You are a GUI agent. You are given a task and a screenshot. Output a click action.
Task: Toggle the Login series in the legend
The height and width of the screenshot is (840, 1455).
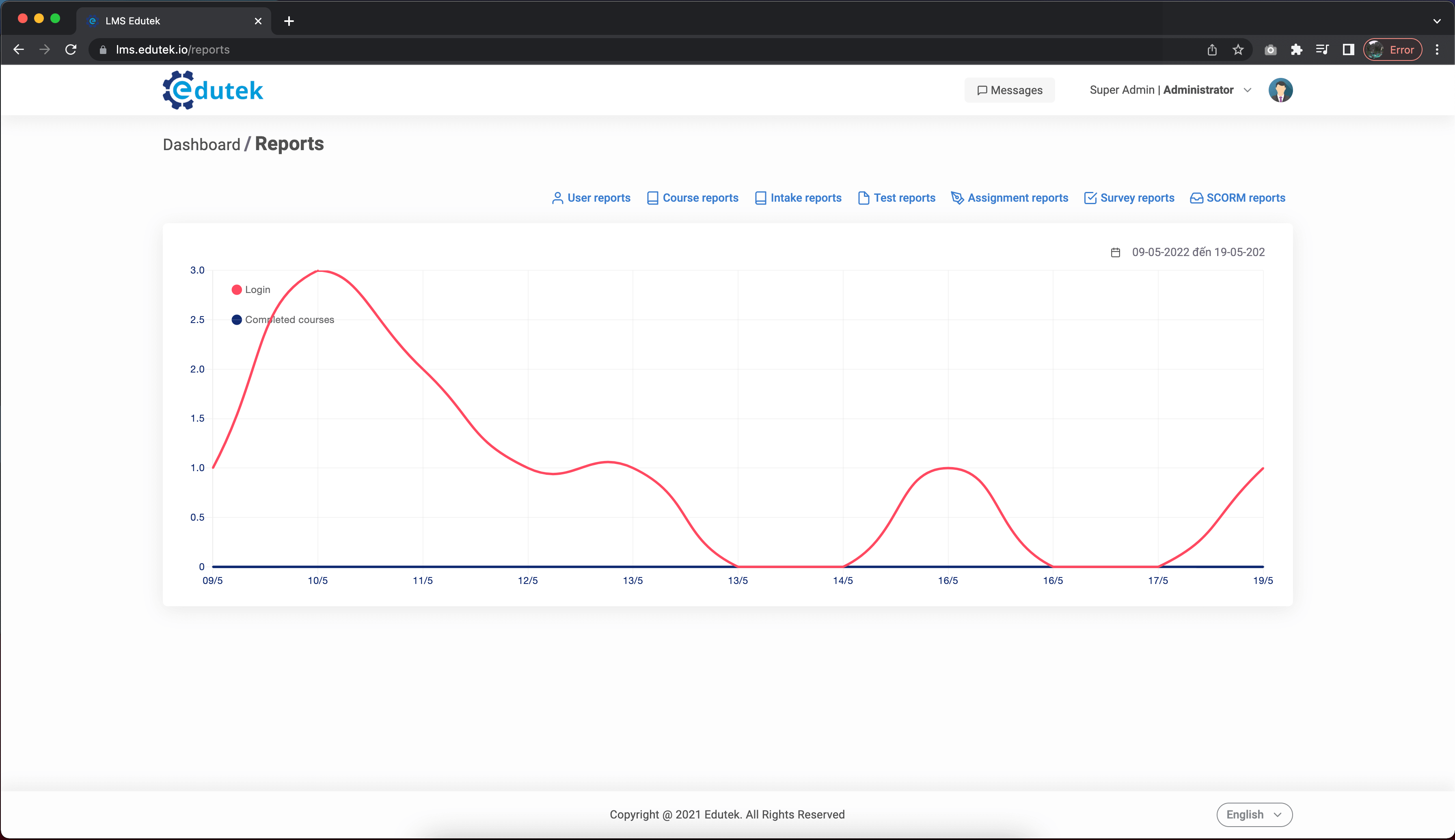click(x=251, y=290)
